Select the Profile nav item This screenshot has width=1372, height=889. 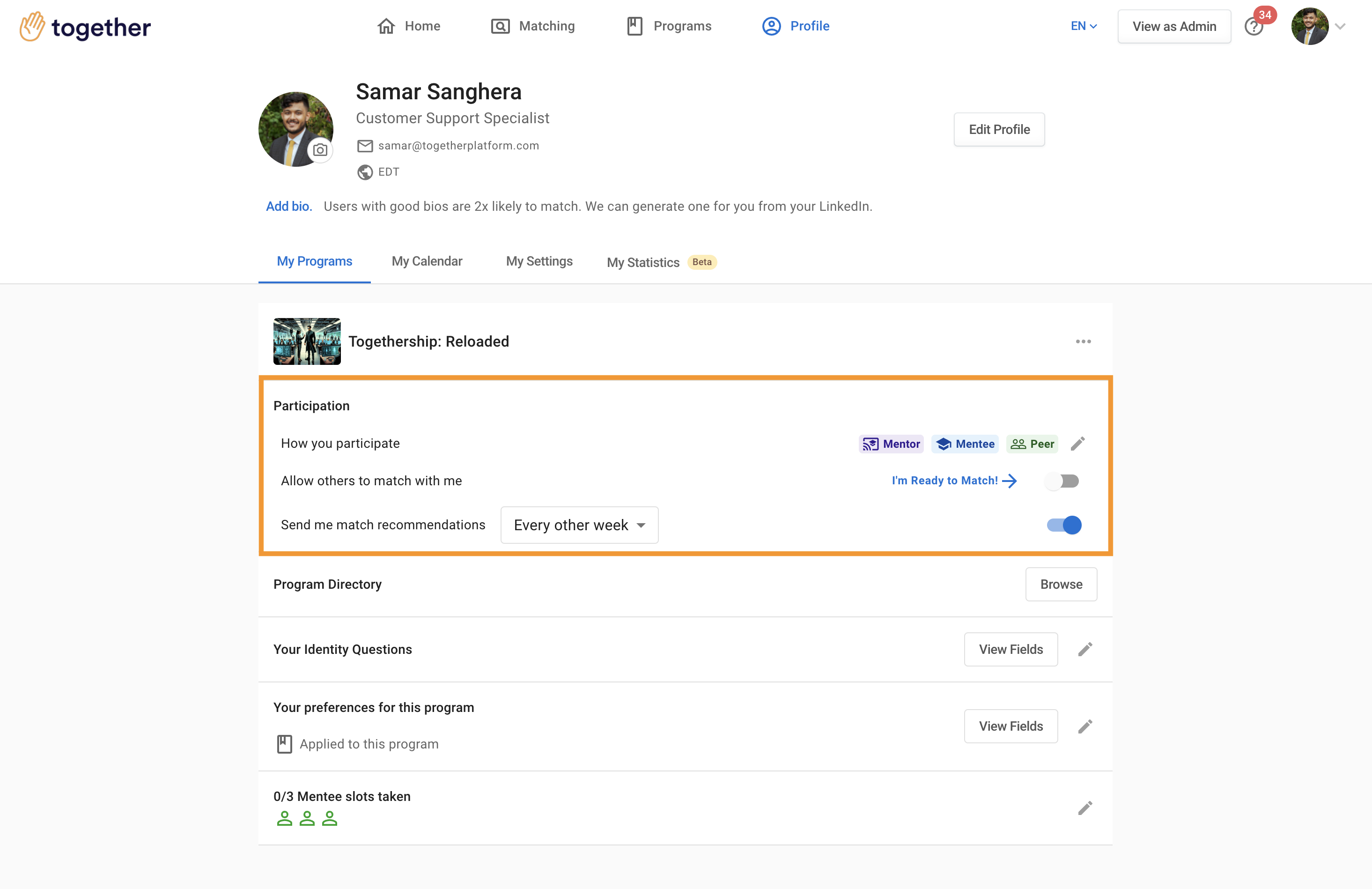click(796, 26)
